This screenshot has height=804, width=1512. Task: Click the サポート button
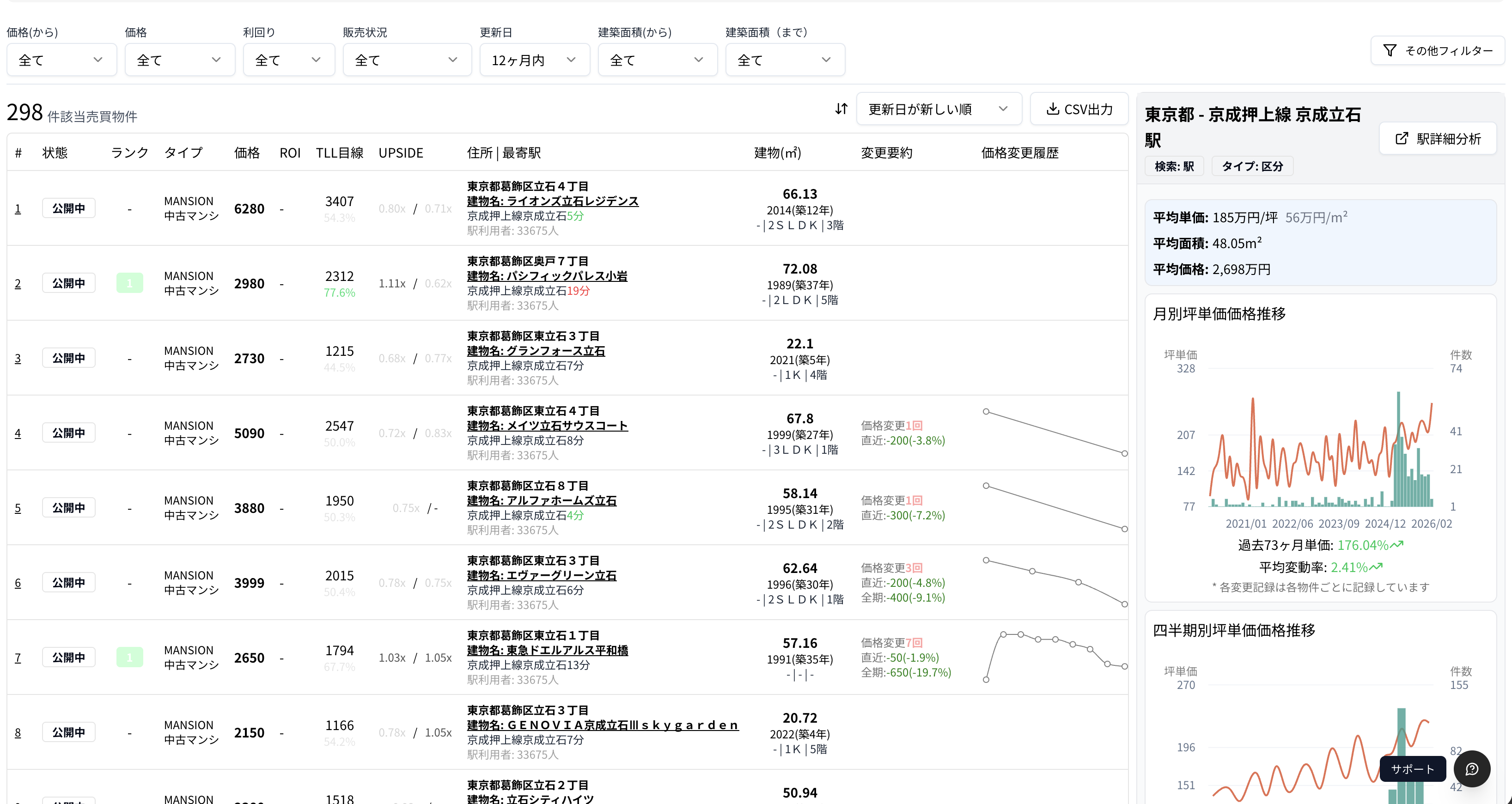pyautogui.click(x=1412, y=769)
